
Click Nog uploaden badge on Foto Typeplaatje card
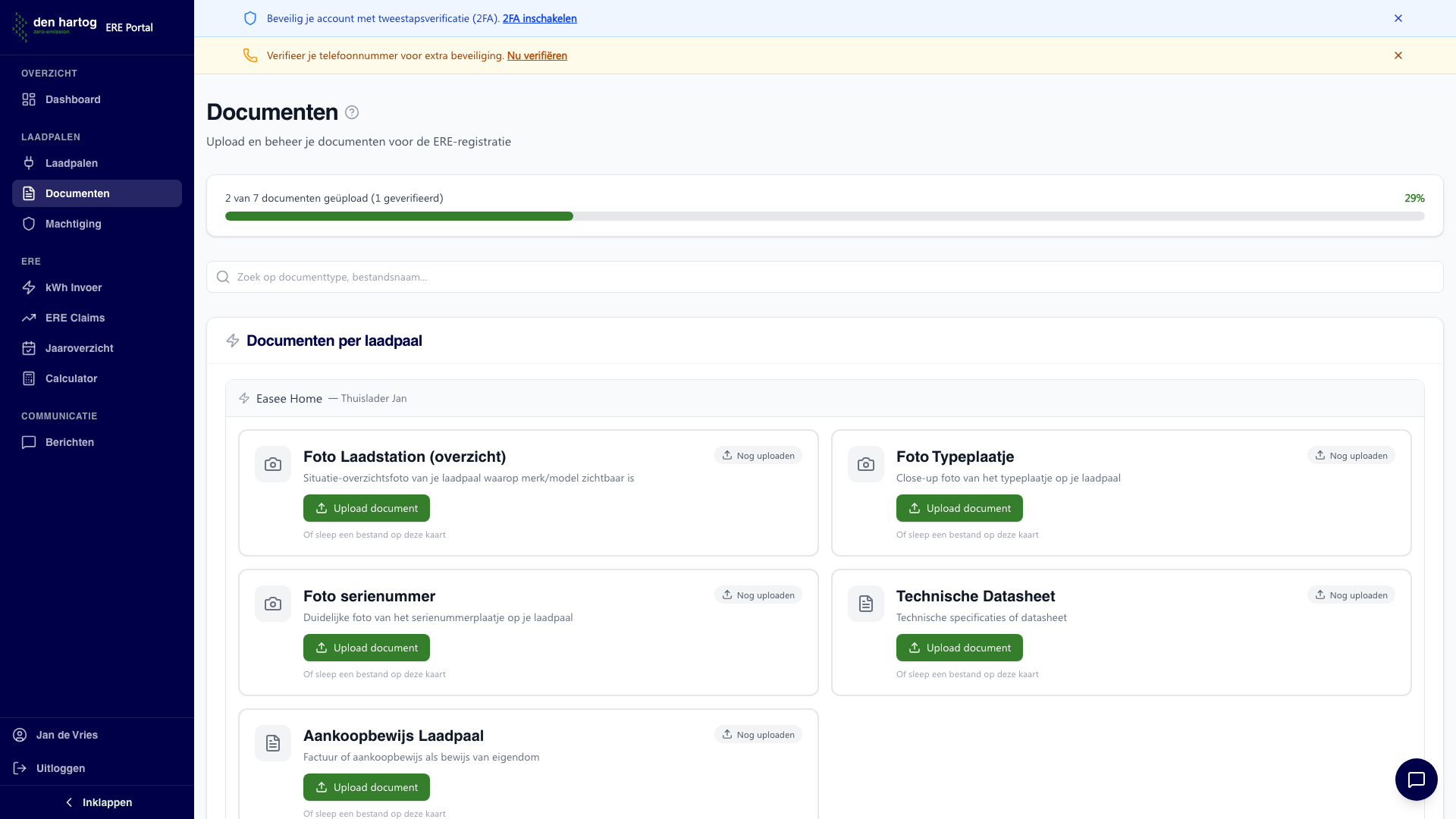pyautogui.click(x=1351, y=456)
